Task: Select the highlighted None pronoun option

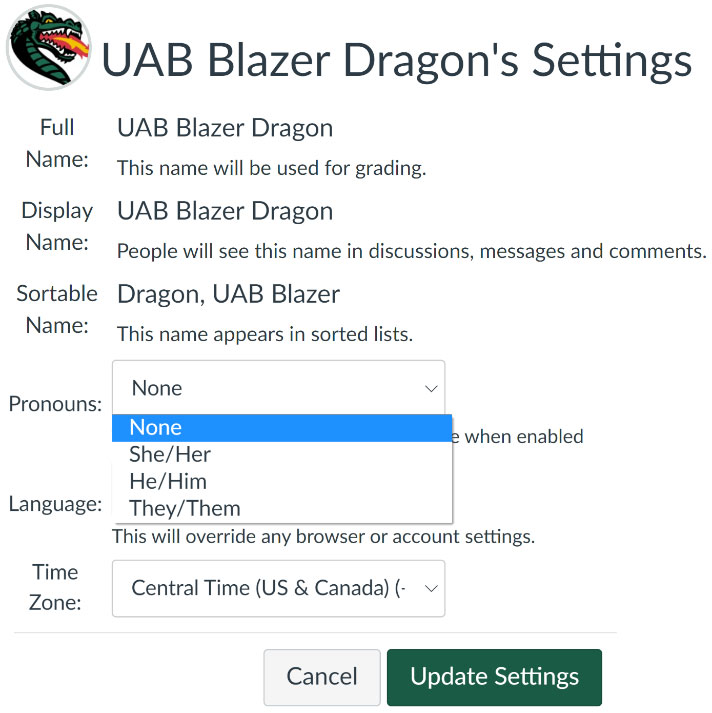Action: [x=281, y=428]
